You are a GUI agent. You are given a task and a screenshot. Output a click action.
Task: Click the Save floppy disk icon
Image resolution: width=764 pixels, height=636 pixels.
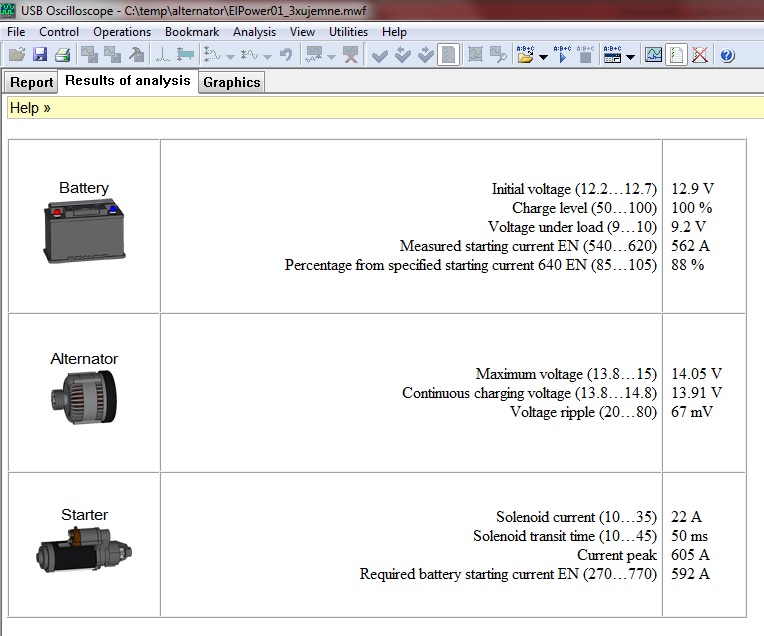click(40, 56)
